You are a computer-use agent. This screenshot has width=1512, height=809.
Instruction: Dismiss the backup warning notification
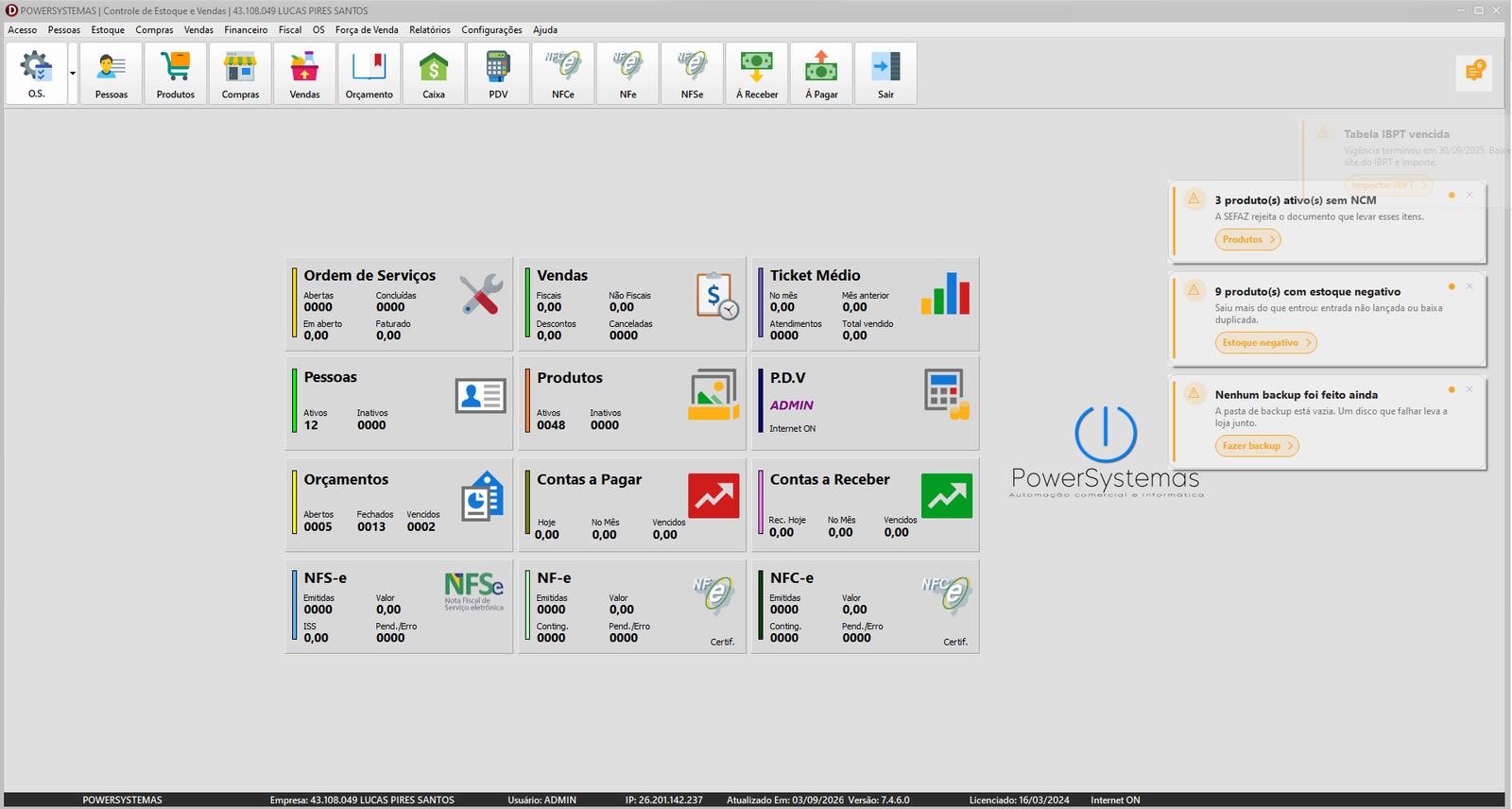coord(1469,389)
